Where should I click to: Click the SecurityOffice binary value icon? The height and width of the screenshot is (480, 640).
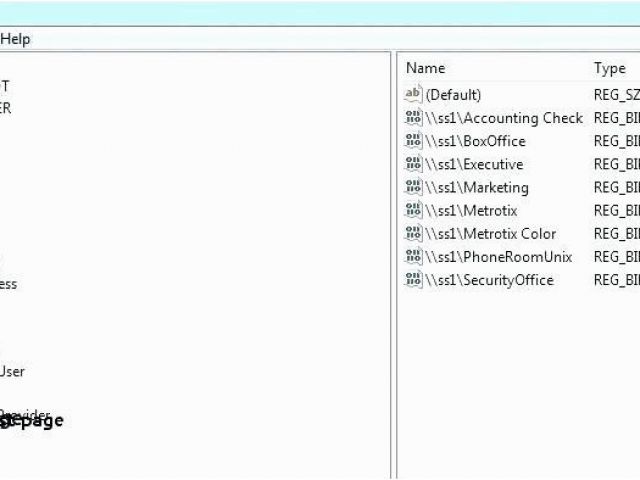pos(413,280)
